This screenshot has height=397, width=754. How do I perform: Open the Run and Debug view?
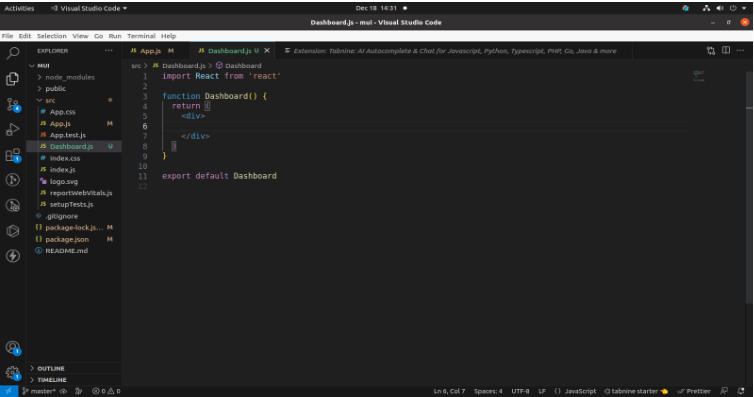point(13,129)
